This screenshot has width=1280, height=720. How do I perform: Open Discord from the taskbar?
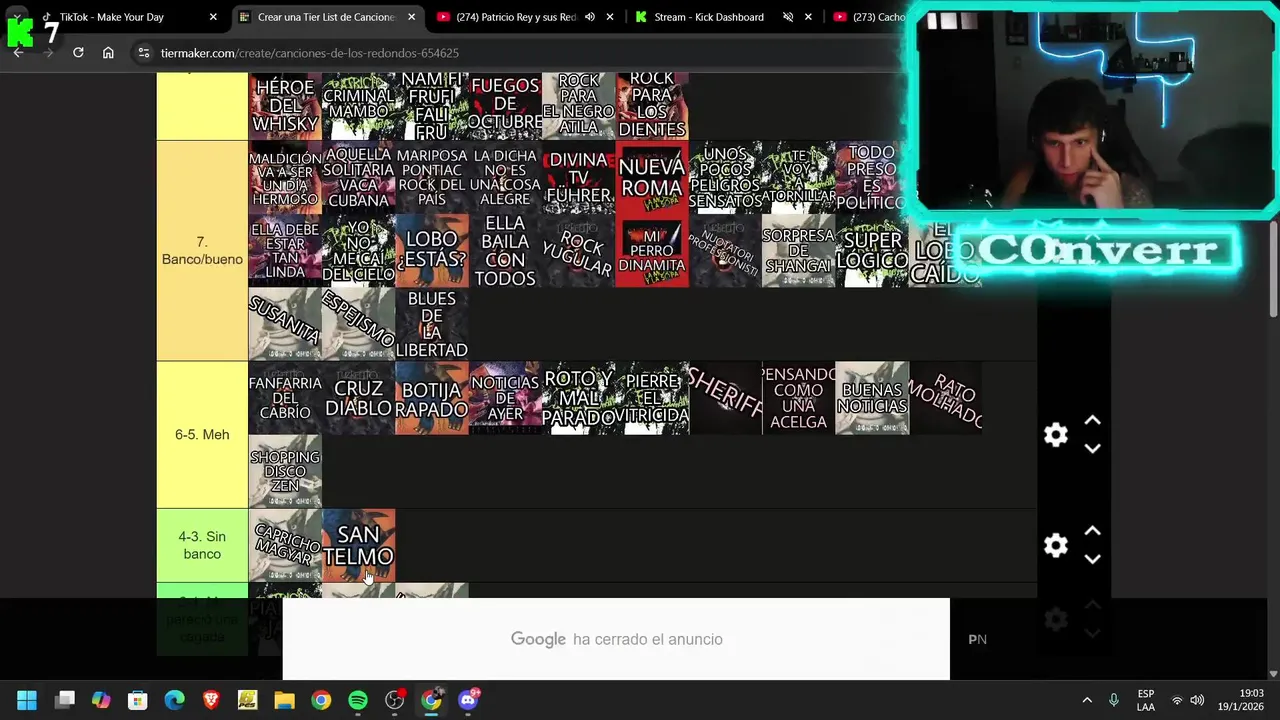point(468,700)
